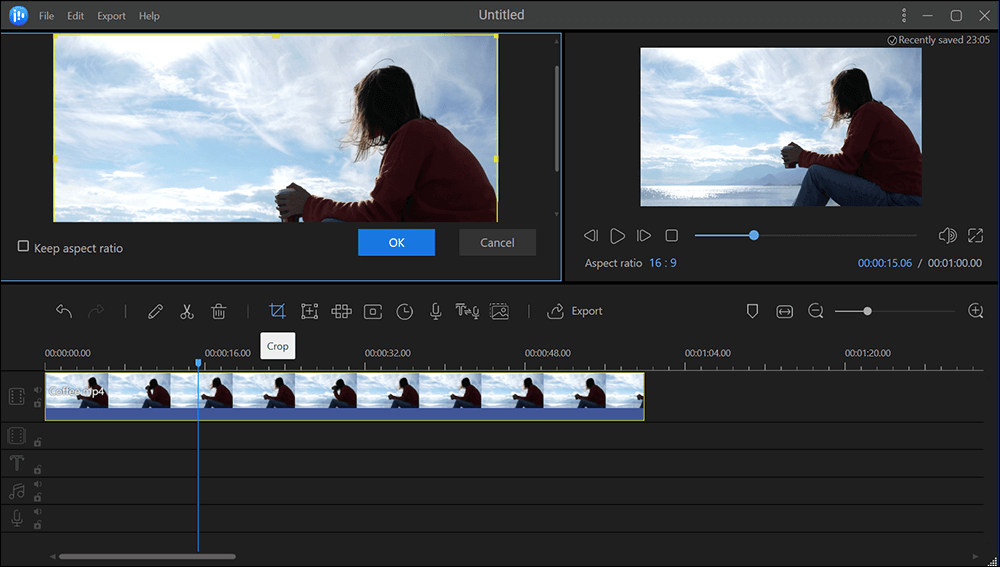This screenshot has width=1000, height=567.
Task: Select the Coffee.mp4 clip on timeline
Action: click(344, 397)
